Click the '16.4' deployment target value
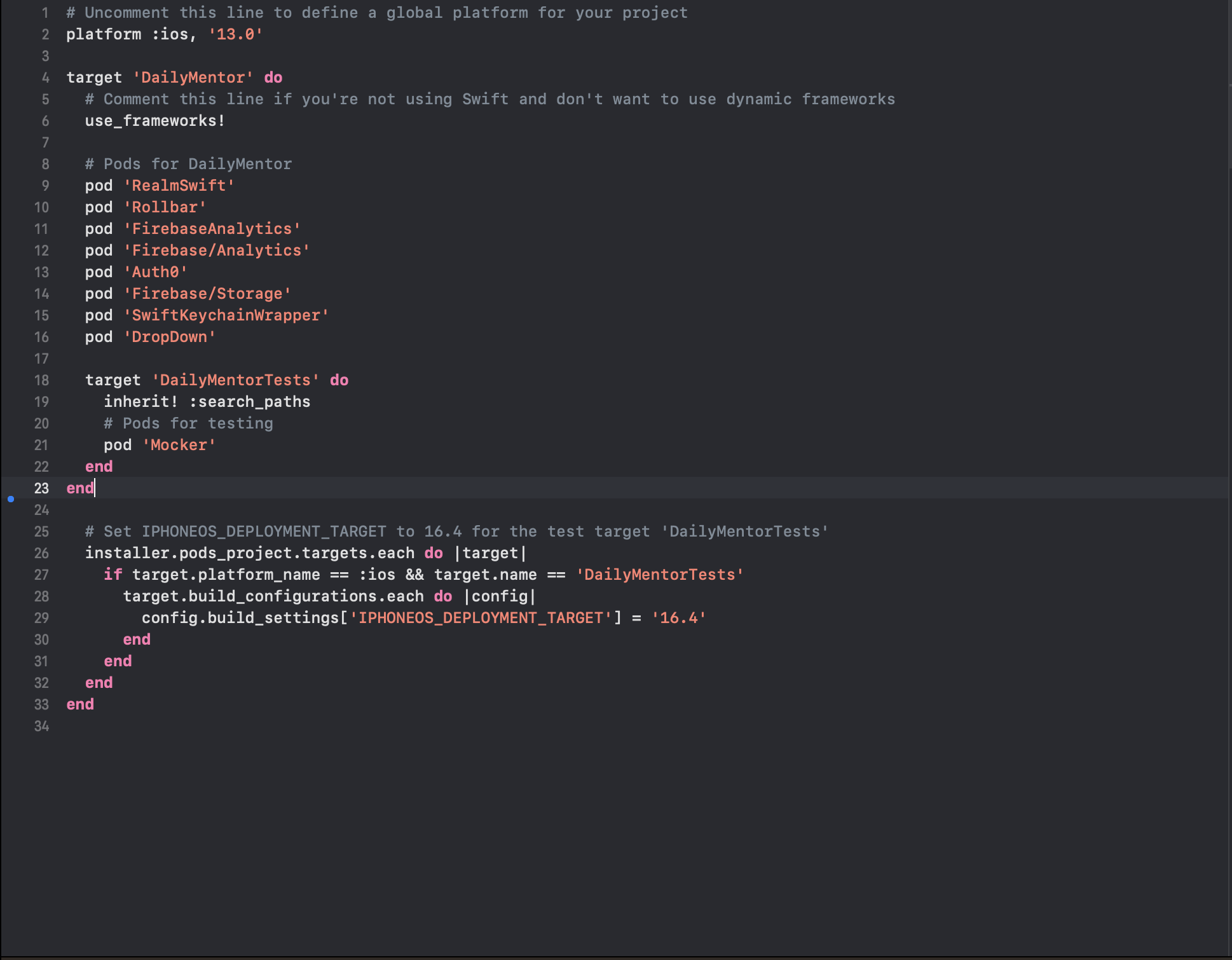This screenshot has height=960, width=1232. click(678, 618)
